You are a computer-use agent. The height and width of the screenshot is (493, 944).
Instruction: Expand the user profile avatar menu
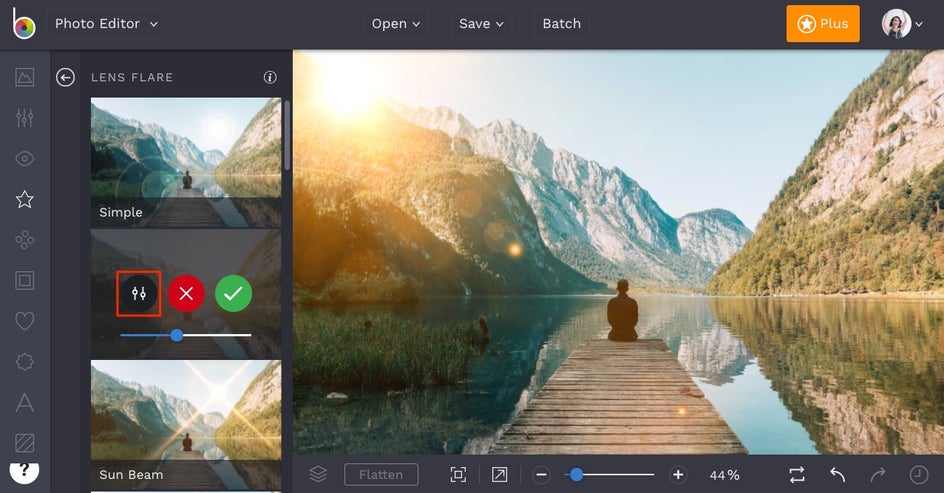[x=902, y=24]
